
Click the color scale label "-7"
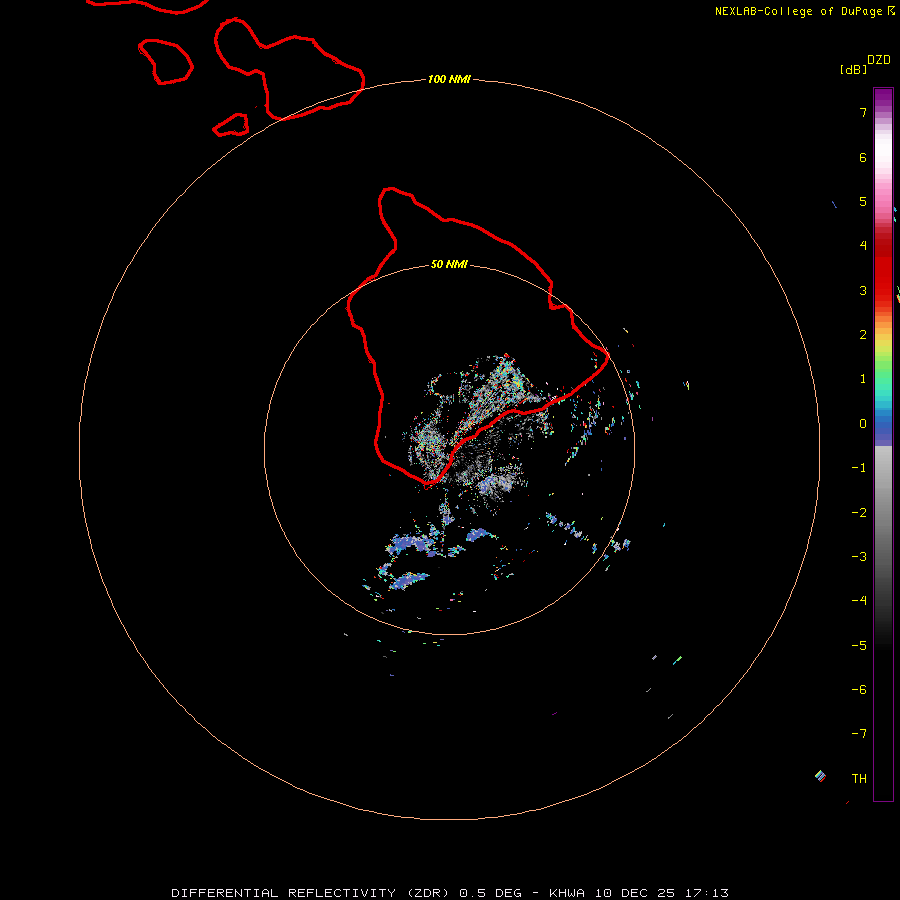coord(859,734)
